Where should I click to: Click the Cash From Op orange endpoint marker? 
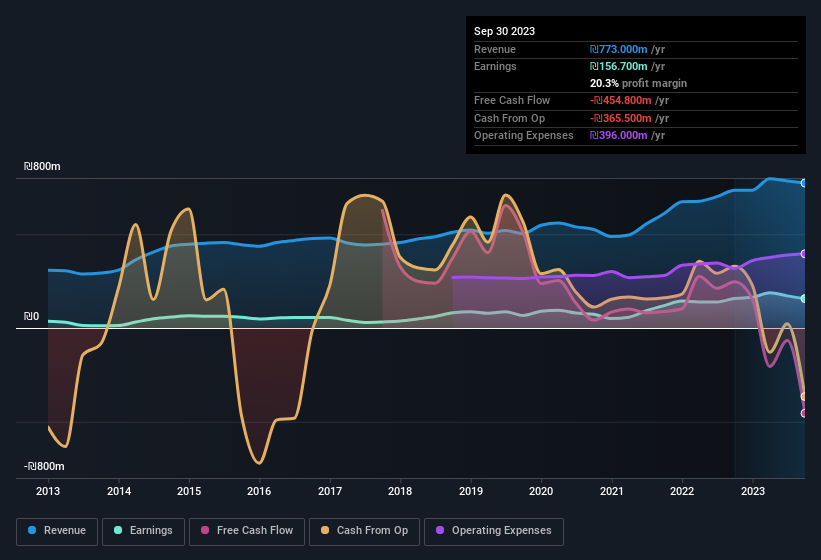tap(804, 397)
